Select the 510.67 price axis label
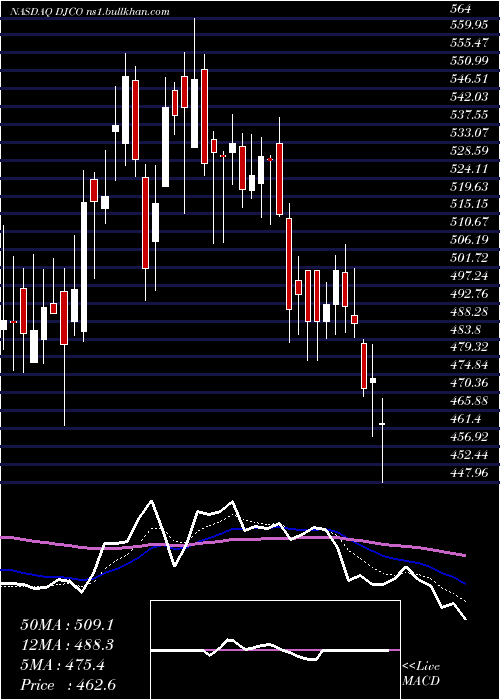500x700 pixels. [469, 222]
